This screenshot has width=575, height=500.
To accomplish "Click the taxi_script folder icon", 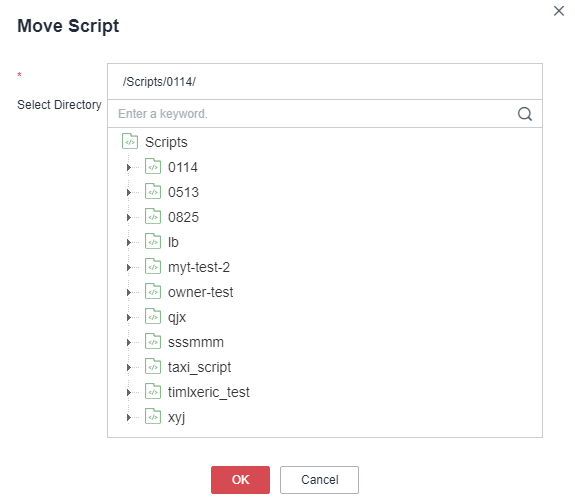I will coord(153,366).
